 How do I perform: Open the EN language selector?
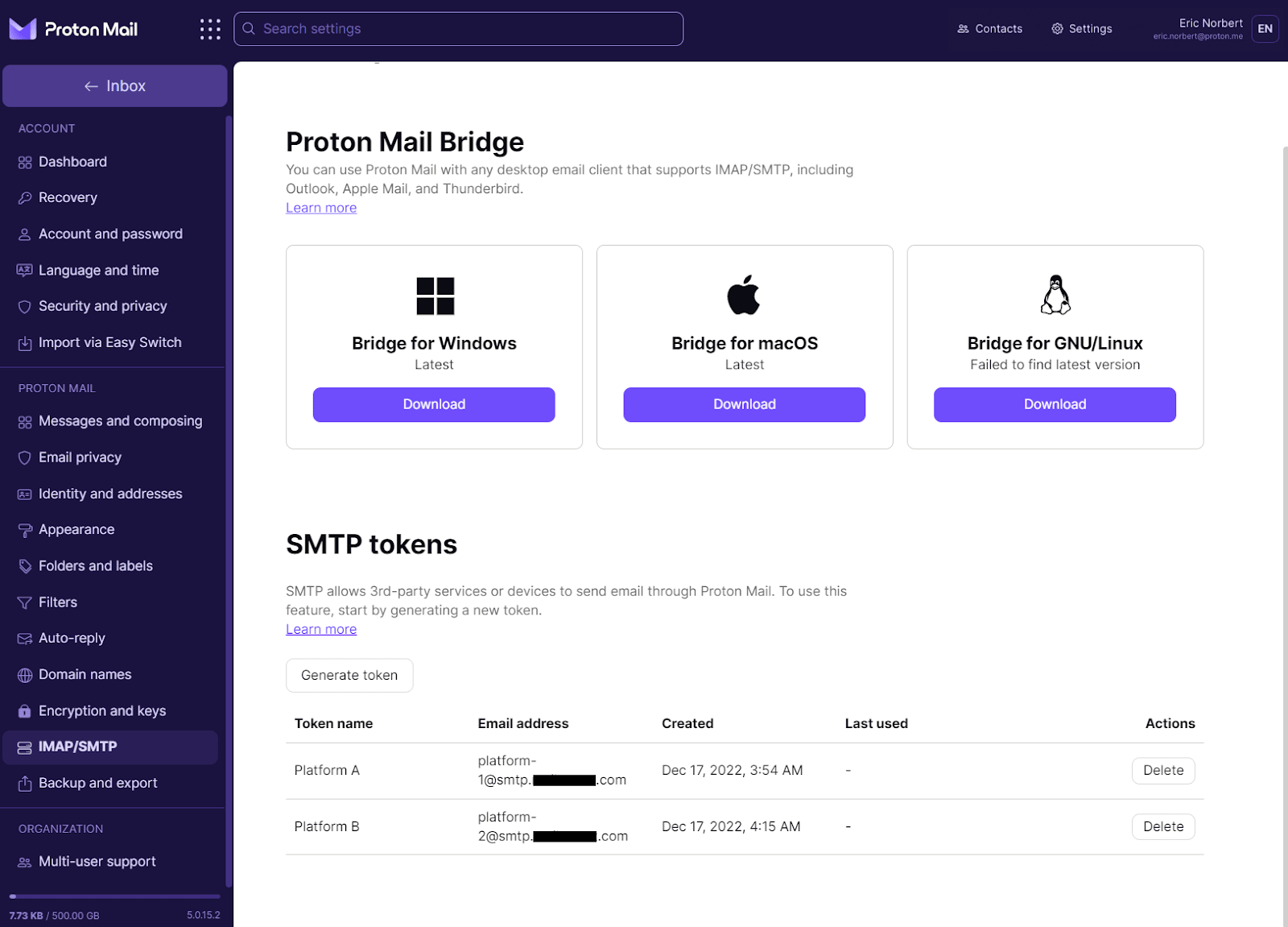click(1265, 28)
